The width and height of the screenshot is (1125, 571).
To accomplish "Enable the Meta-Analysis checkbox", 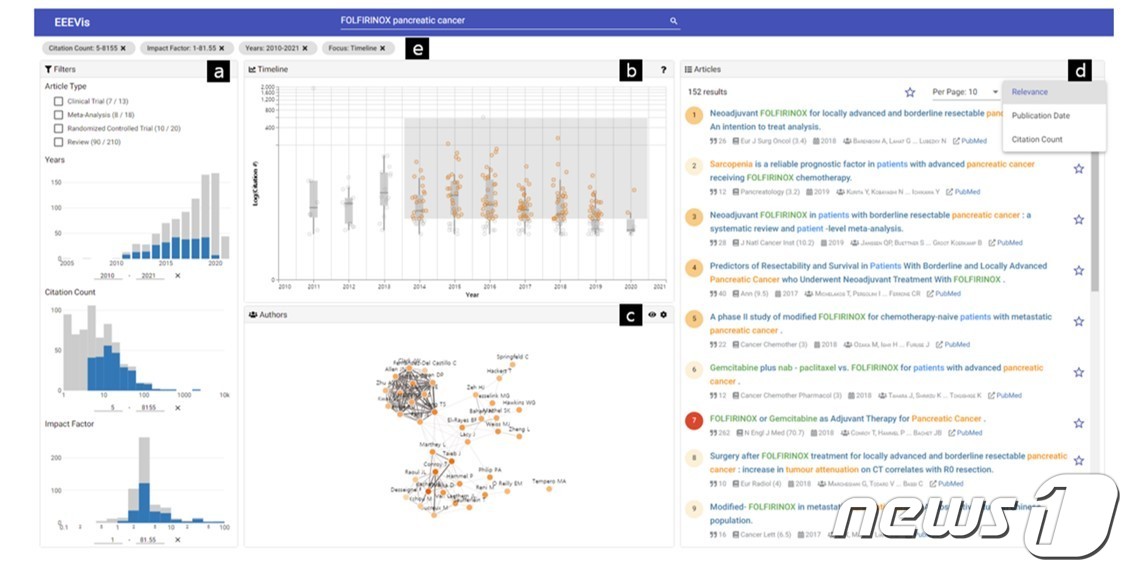I will [x=59, y=115].
